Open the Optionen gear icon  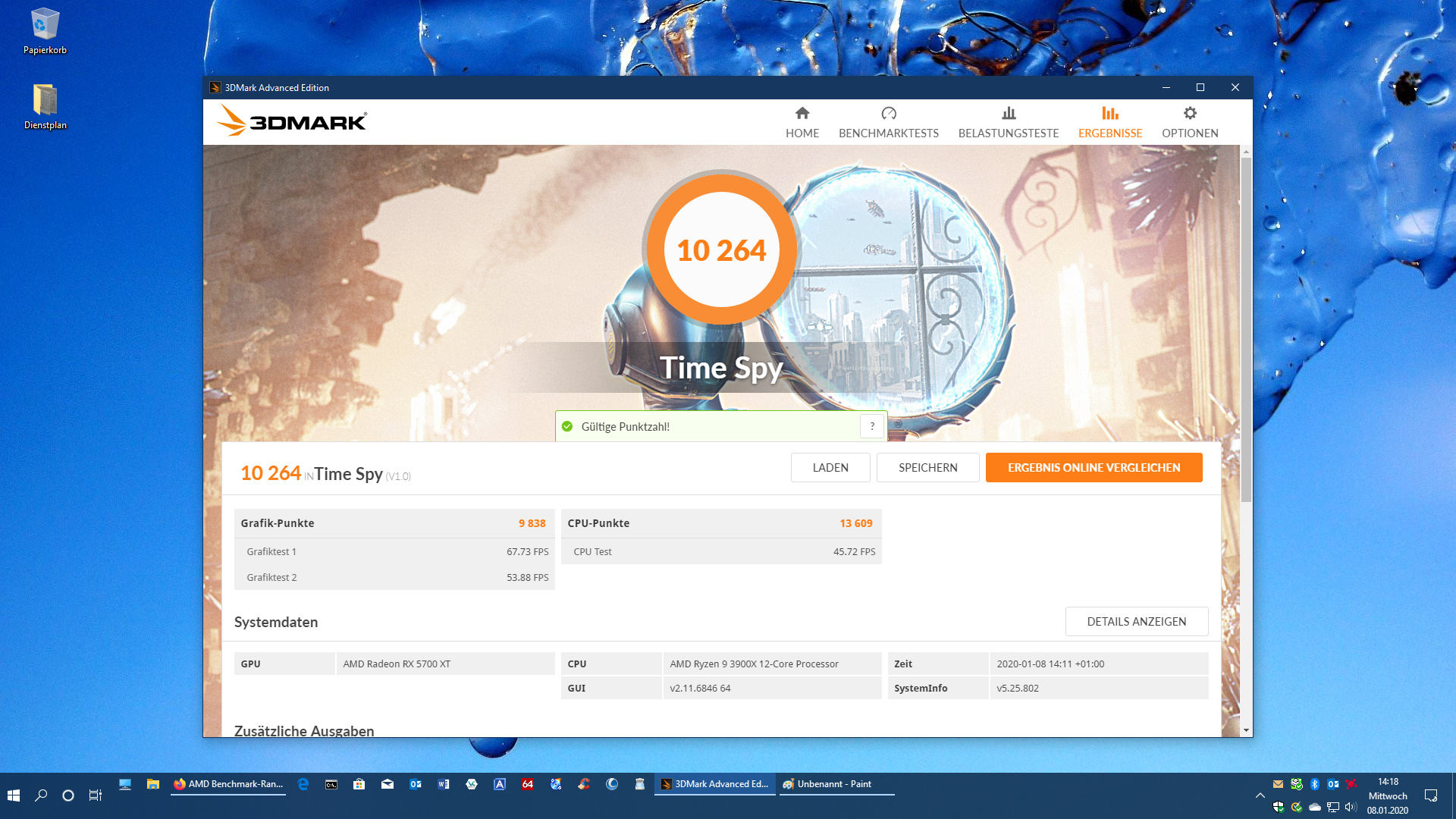coord(1189,114)
